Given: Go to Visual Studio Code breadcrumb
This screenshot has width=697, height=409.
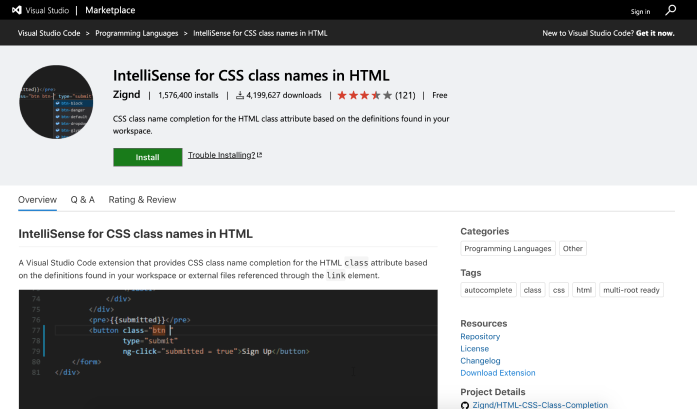Looking at the screenshot, I should tap(49, 33).
